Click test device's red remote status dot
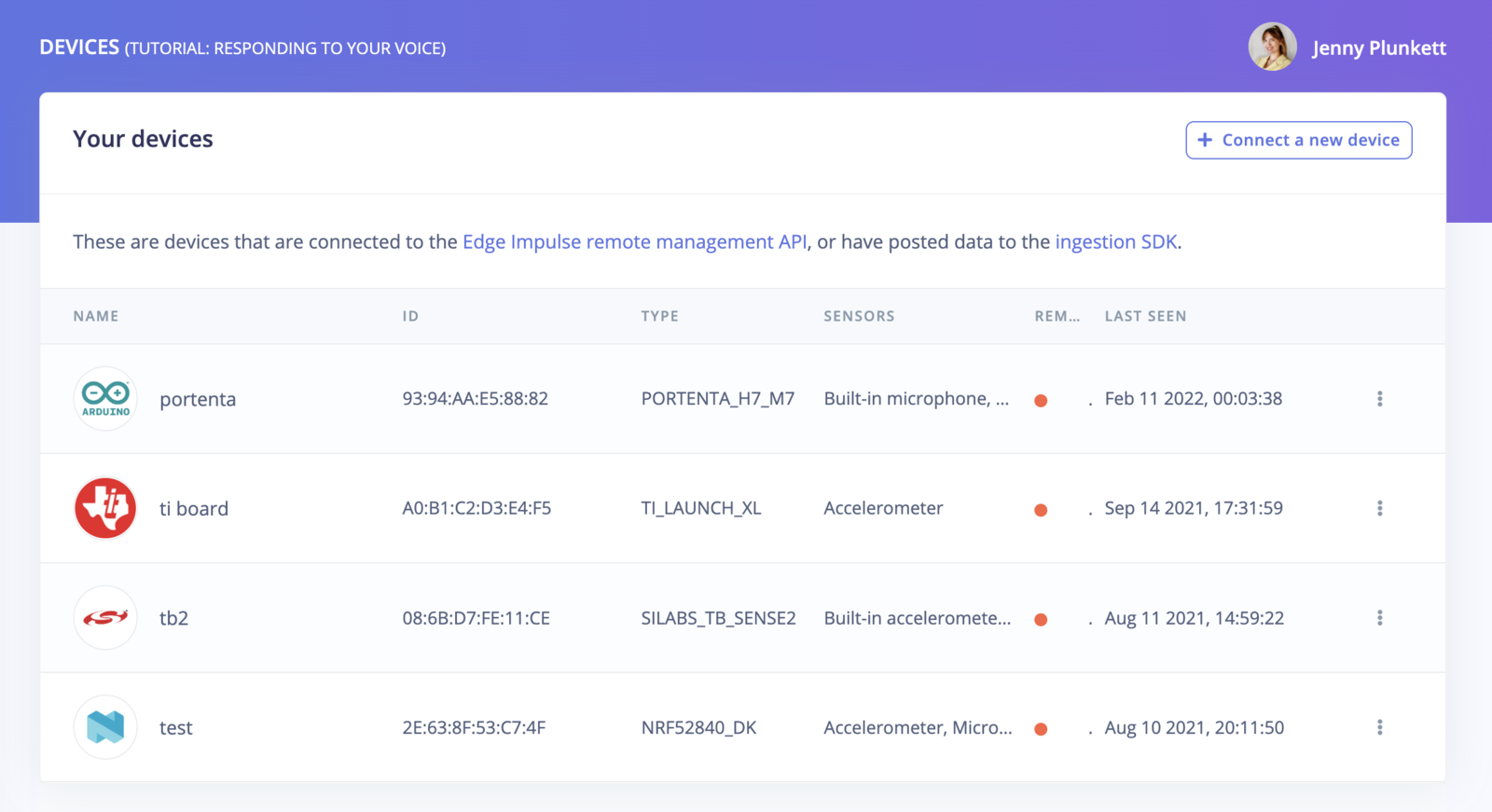 click(1041, 729)
